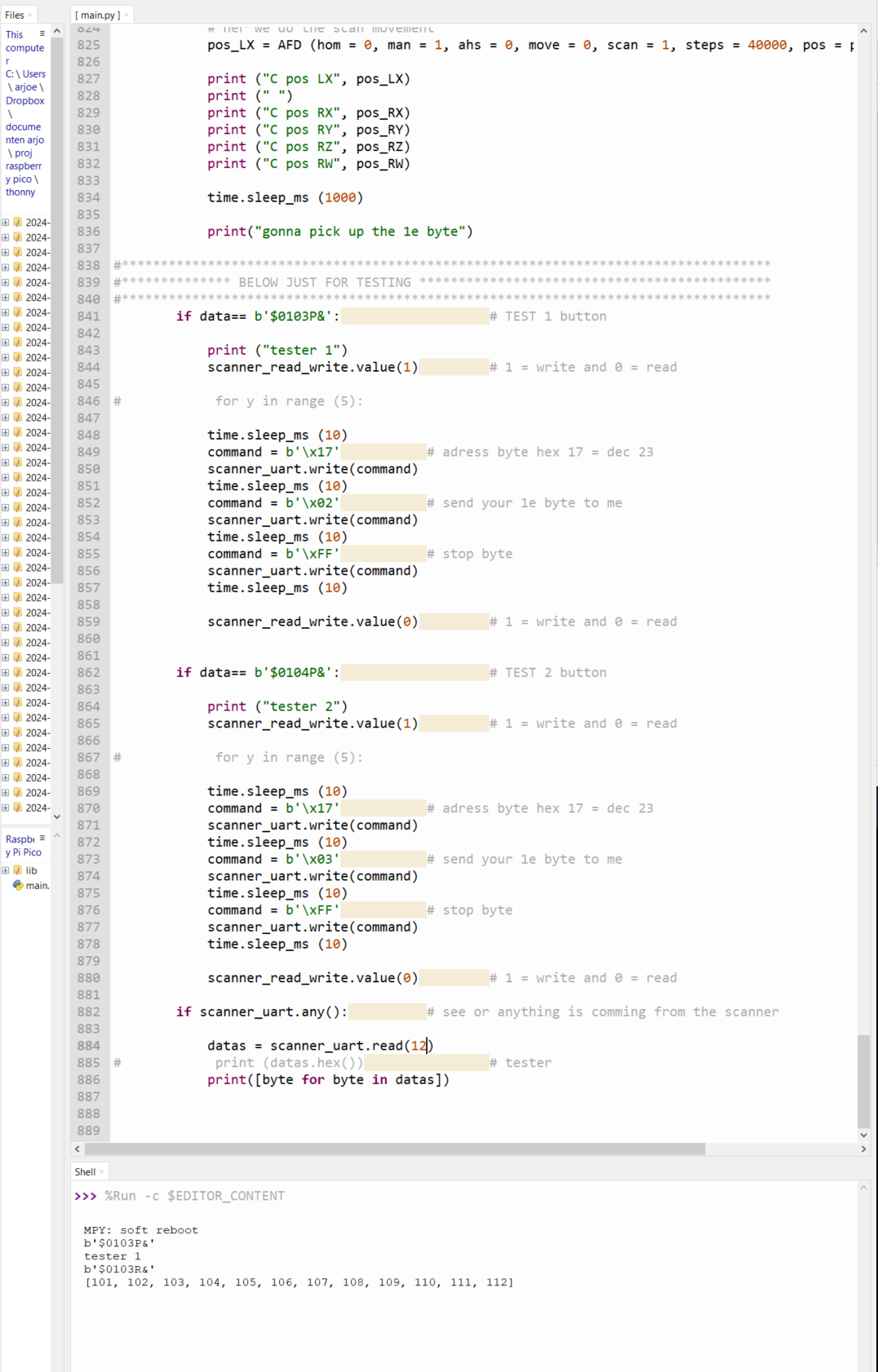Image resolution: width=878 pixels, height=1372 pixels.
Task: Click the editor vertical scroll-up arrow
Action: tap(863, 31)
